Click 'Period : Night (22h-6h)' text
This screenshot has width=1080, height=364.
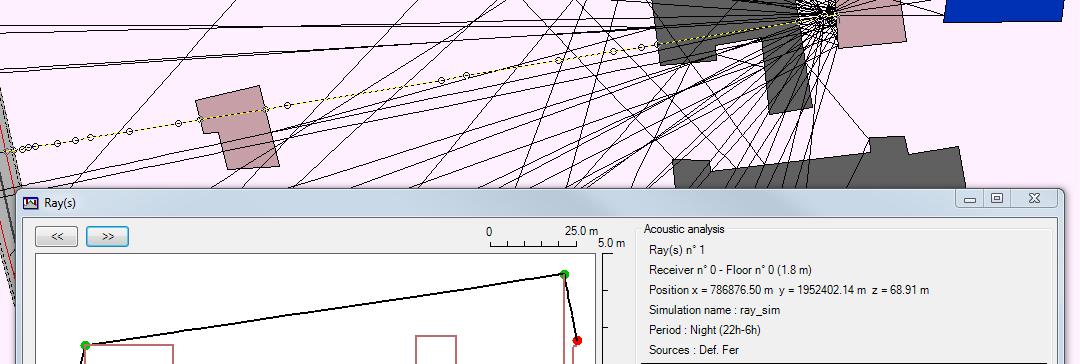pyautogui.click(x=705, y=330)
